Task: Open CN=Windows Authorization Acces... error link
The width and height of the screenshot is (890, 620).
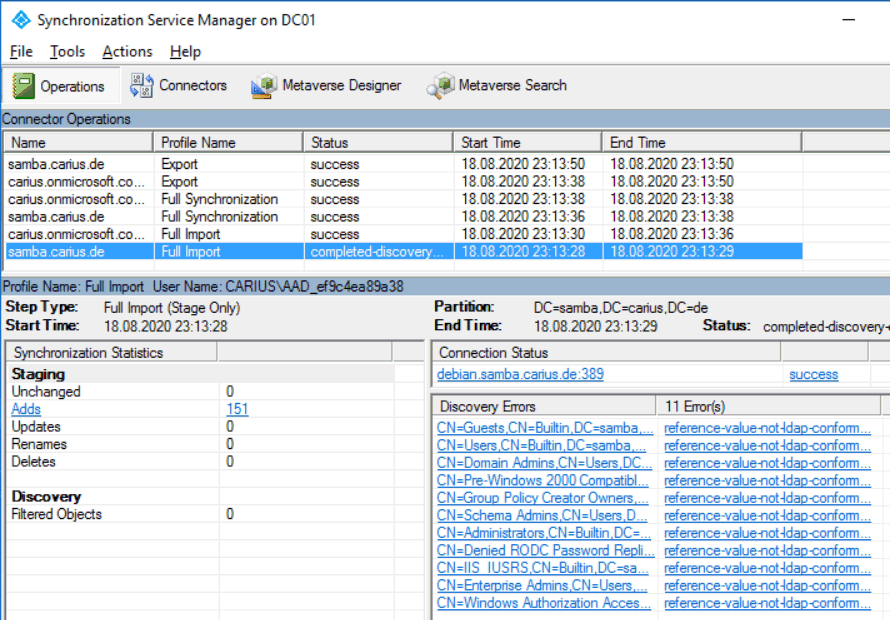Action: pyautogui.click(x=544, y=603)
